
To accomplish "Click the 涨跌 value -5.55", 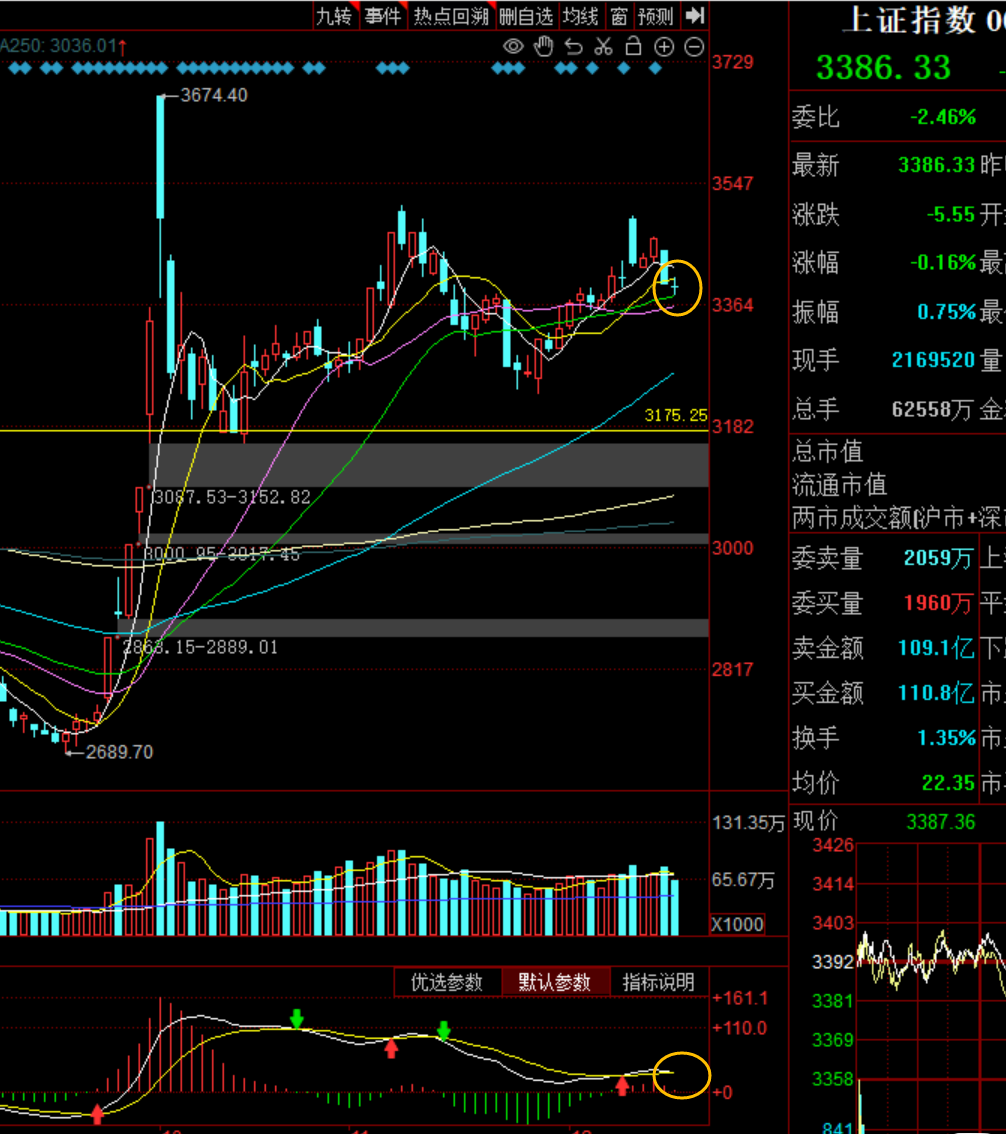I will coord(951,214).
